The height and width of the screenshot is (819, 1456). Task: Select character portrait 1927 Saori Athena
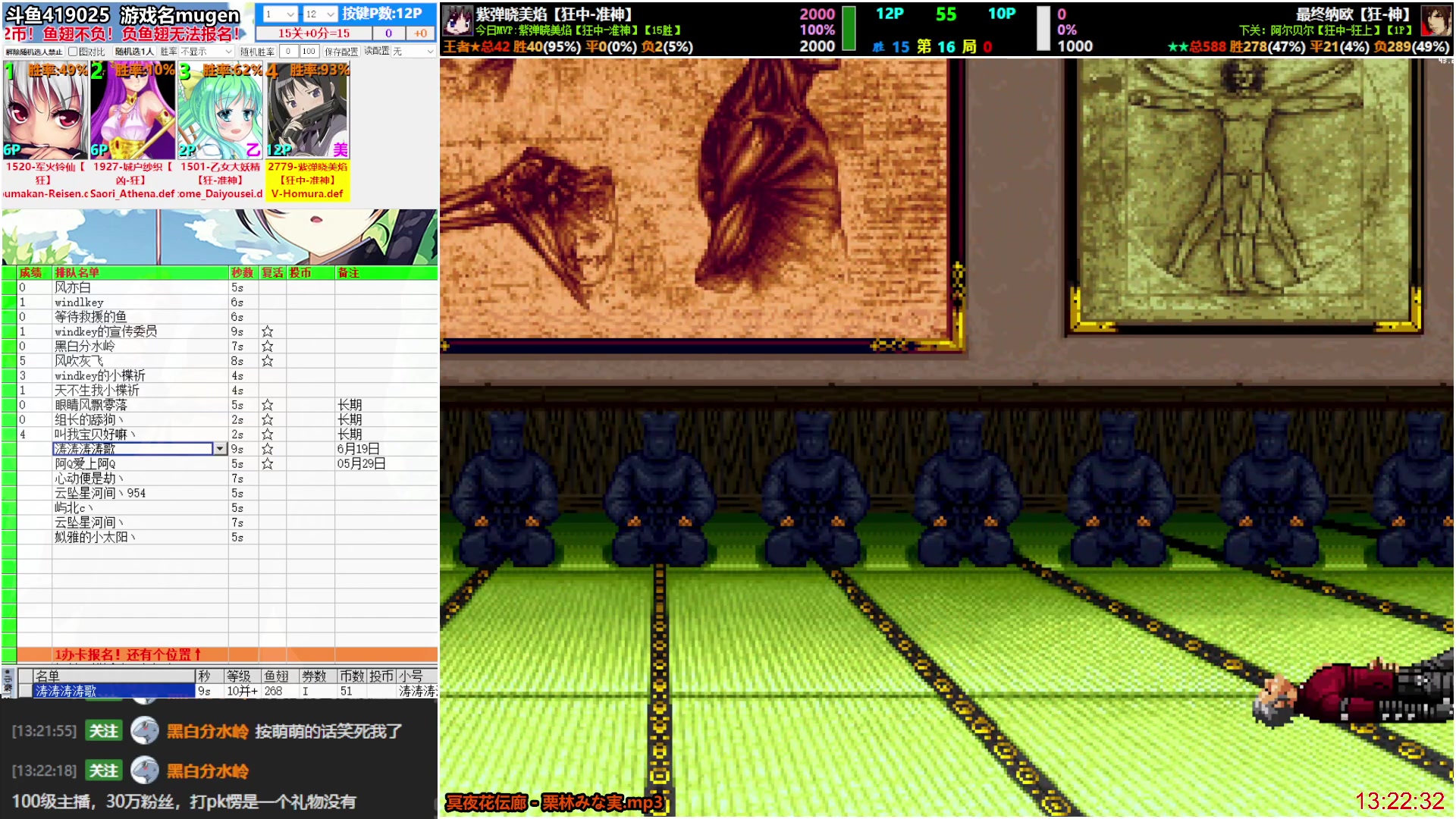tap(133, 111)
